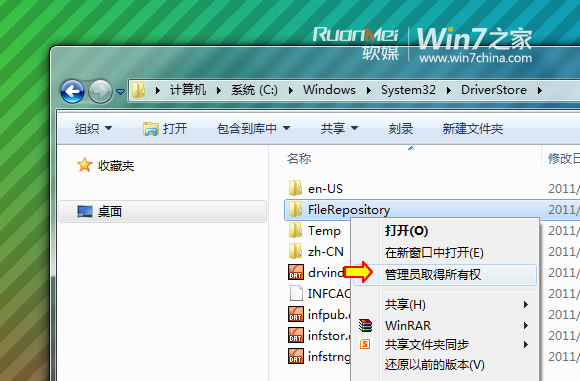This screenshot has width=580, height=381.
Task: Select the infstor DAT file
Action: click(329, 336)
